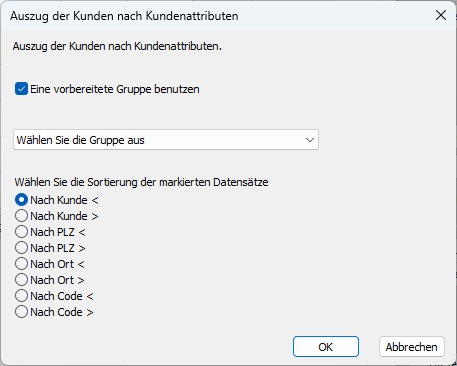The width and height of the screenshot is (457, 366).
Task: Click the 'Eine vorbereitete Gruppe benutzen' label text
Action: coord(115,89)
